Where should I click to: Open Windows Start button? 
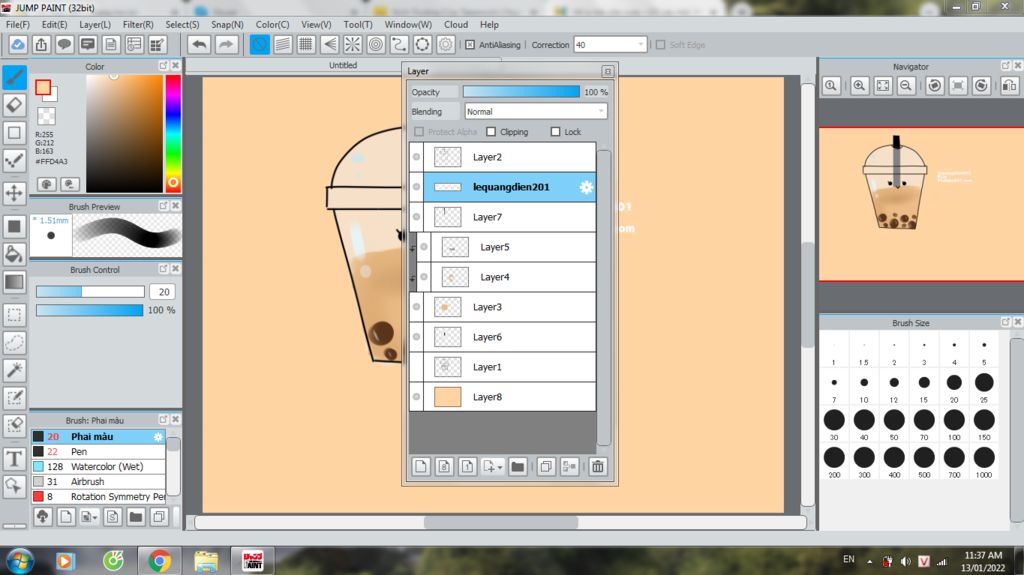20,561
